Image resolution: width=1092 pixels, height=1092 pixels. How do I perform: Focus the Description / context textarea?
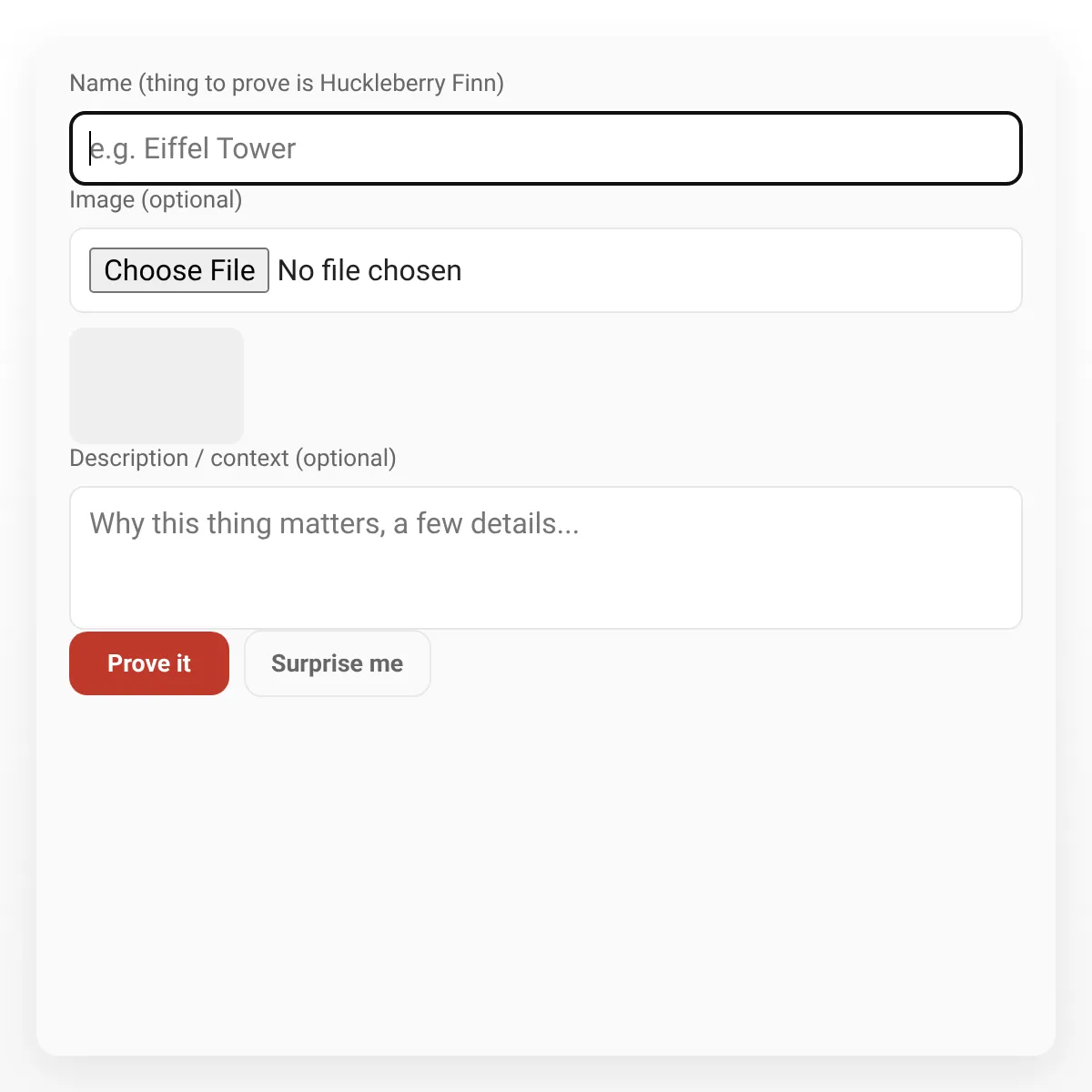click(x=546, y=558)
